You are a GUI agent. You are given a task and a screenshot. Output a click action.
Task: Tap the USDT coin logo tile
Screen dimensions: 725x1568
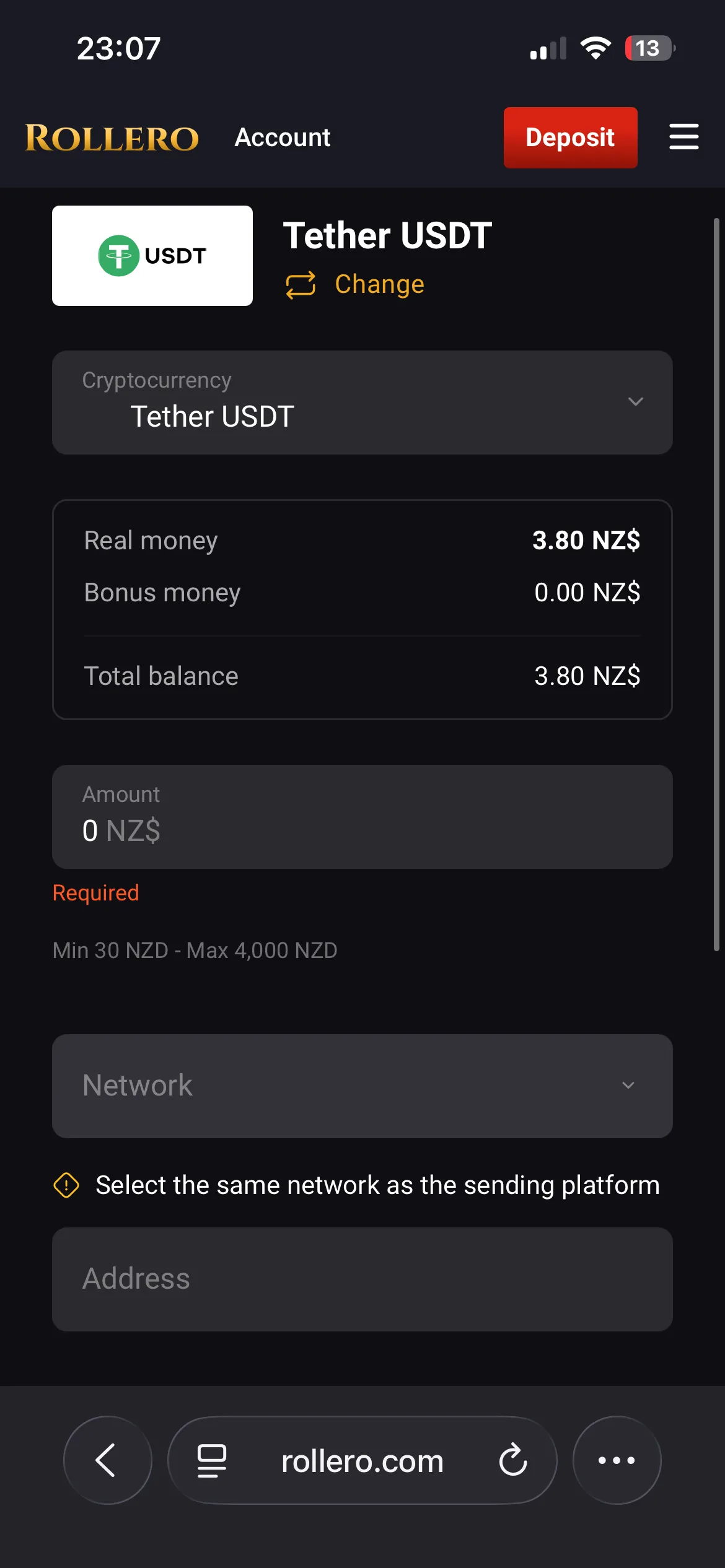[152, 256]
